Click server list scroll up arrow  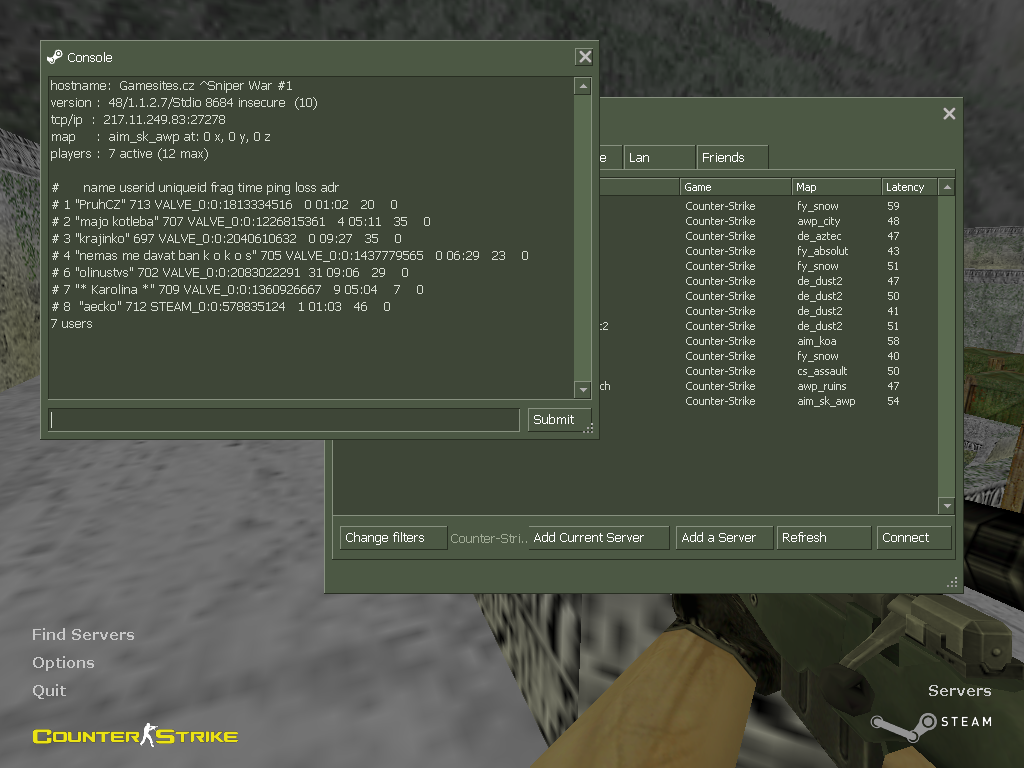pos(946,187)
